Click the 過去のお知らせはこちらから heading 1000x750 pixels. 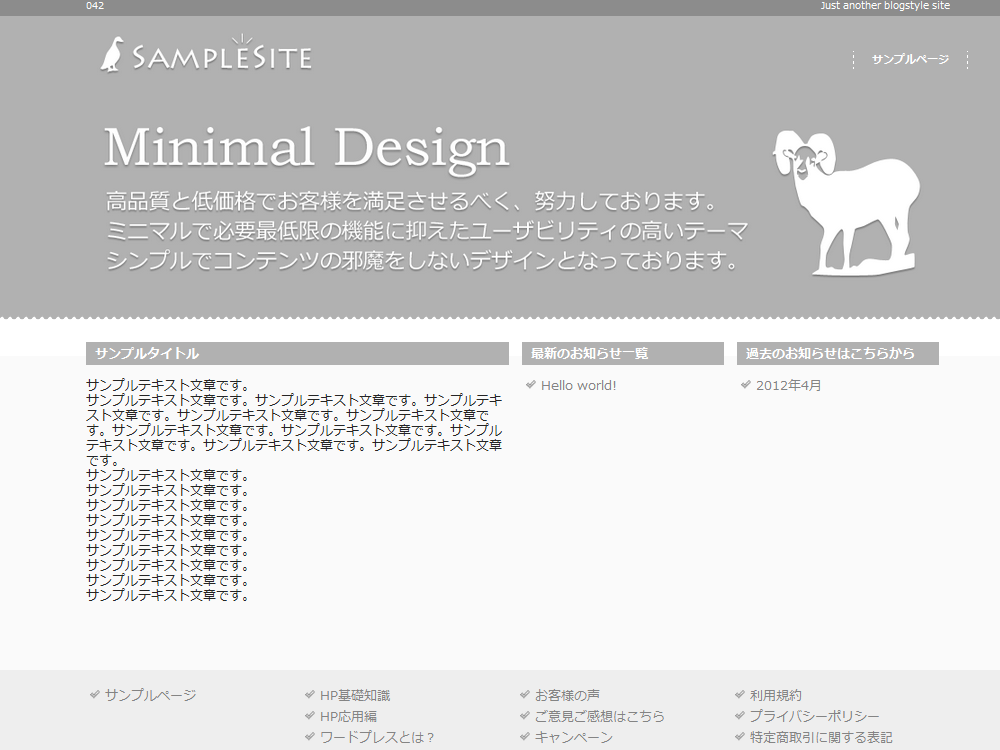coord(837,353)
